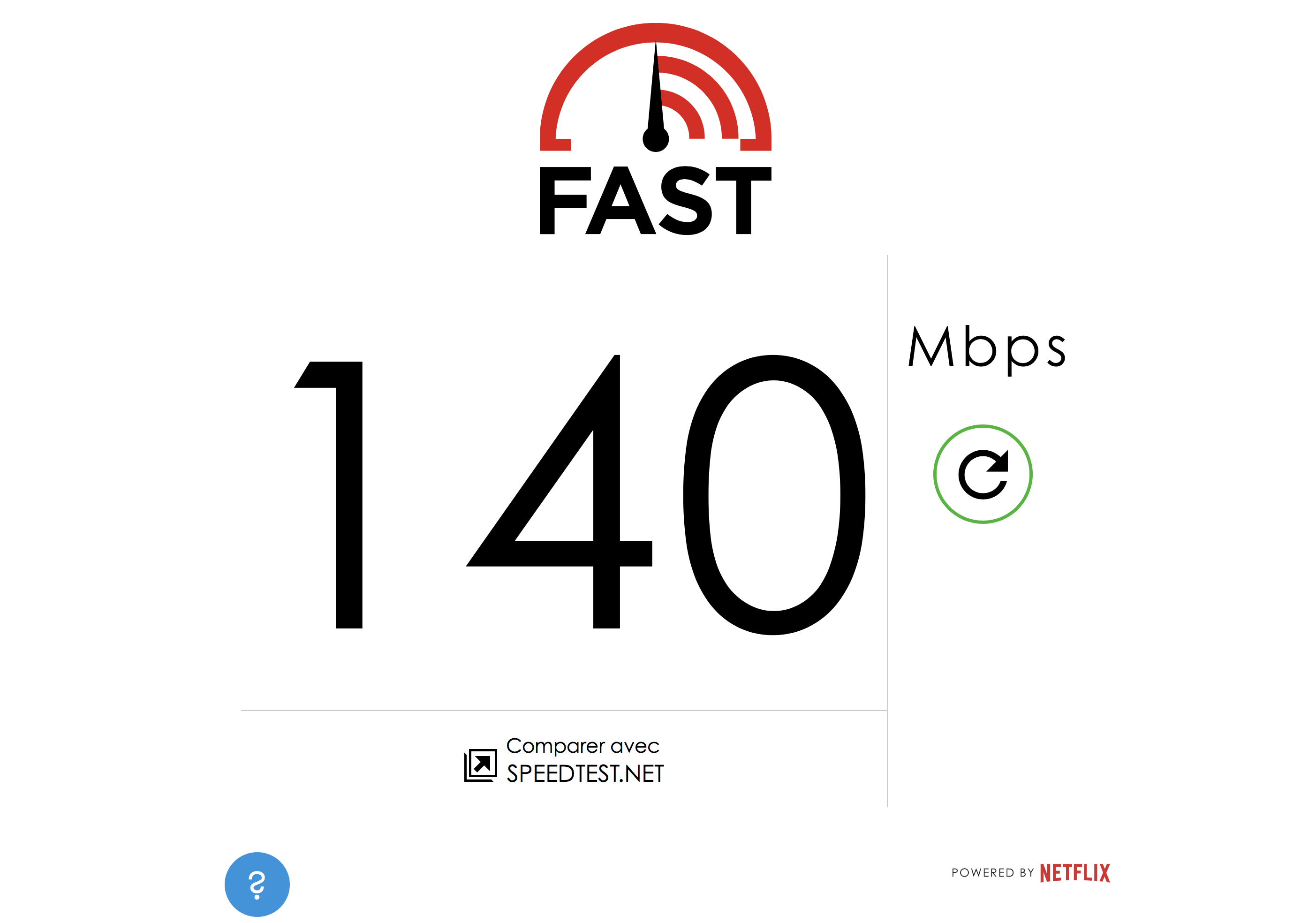Click the 140 speed result number

click(x=580, y=495)
